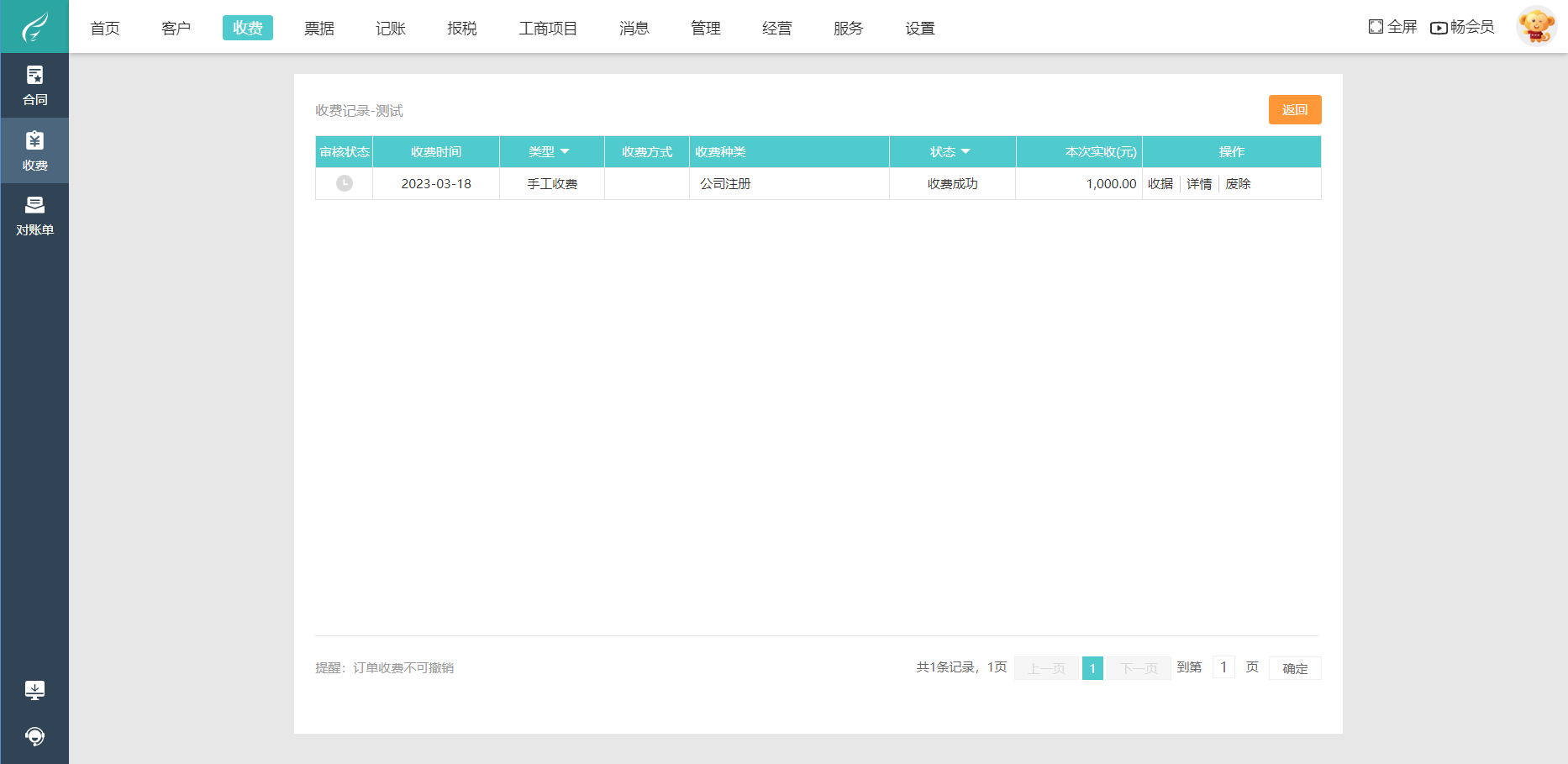Select the 收费 icon in the sidebar

(x=34, y=150)
